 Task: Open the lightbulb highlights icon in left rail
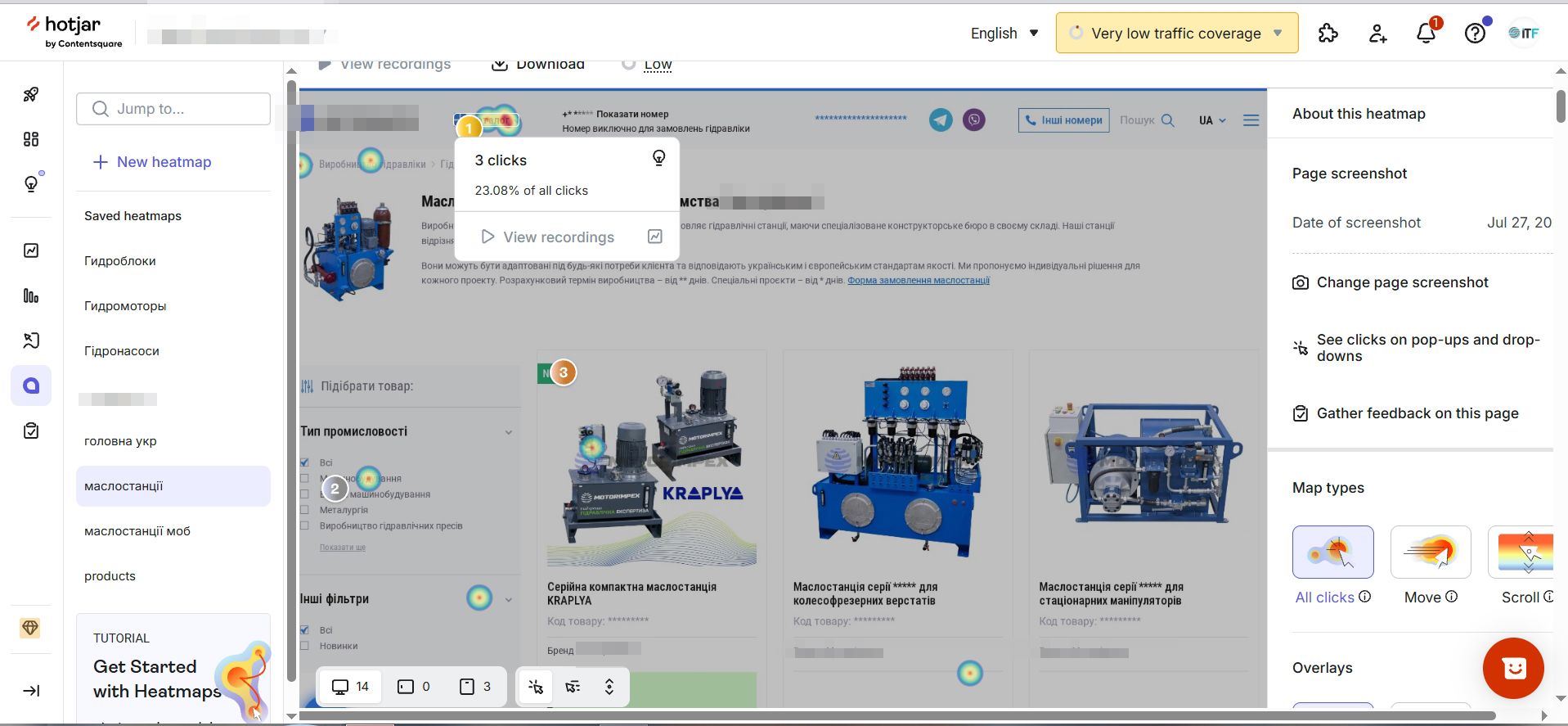pyautogui.click(x=31, y=183)
